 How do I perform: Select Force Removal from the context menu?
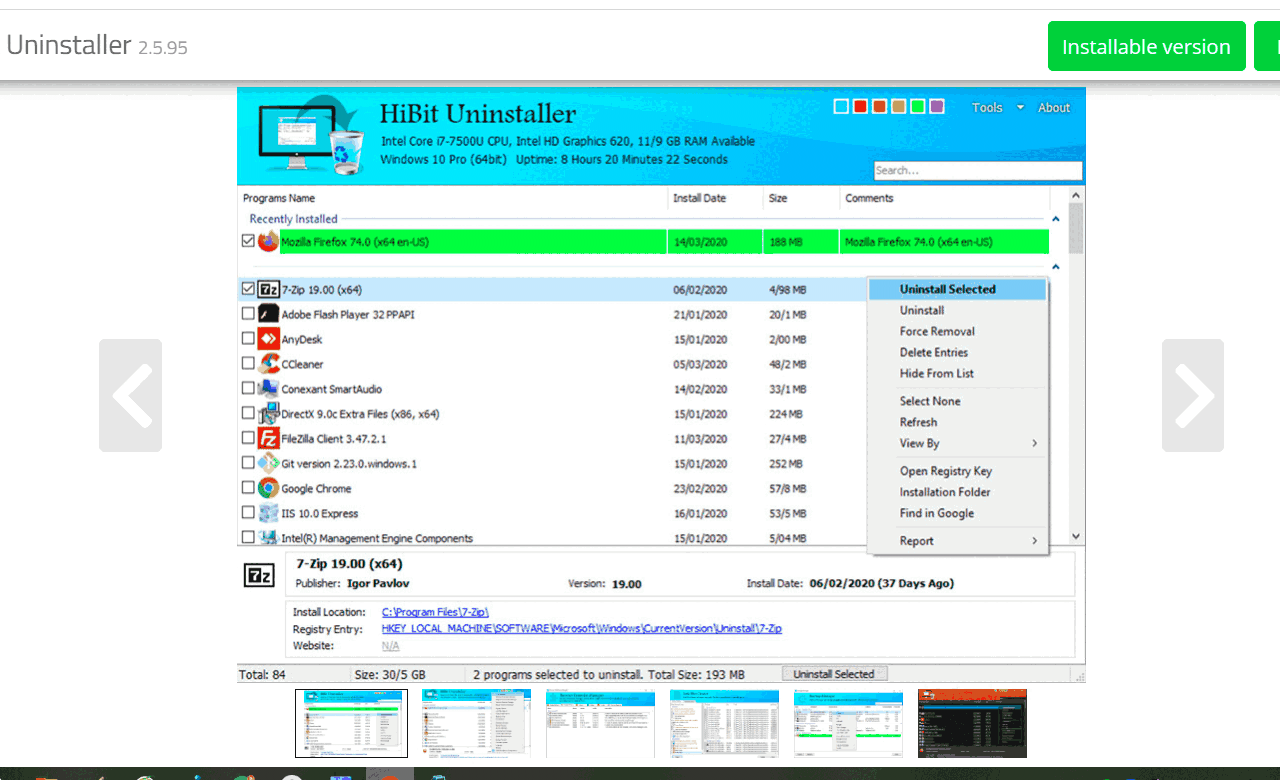coord(937,331)
